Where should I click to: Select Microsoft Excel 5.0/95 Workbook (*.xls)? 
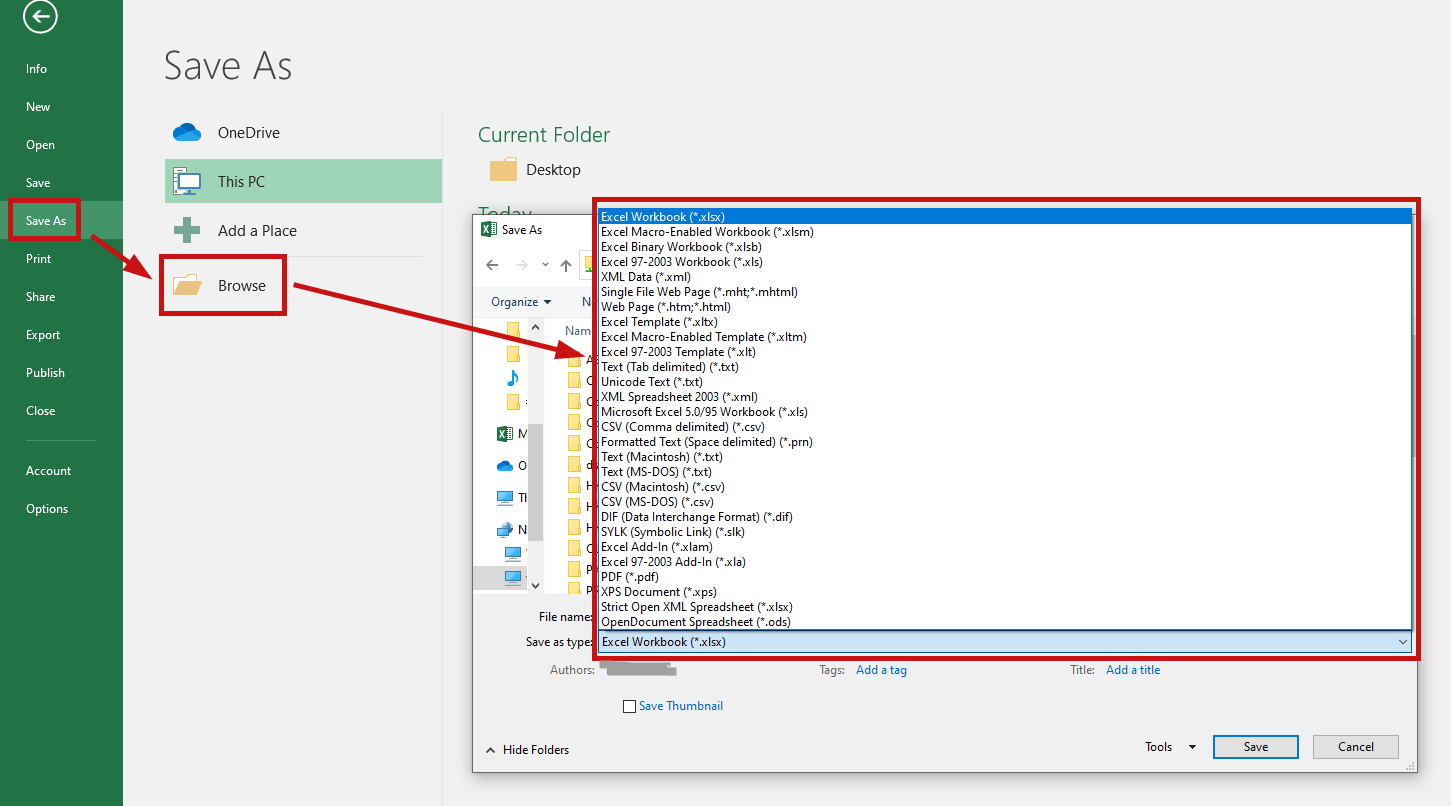(x=1005, y=412)
